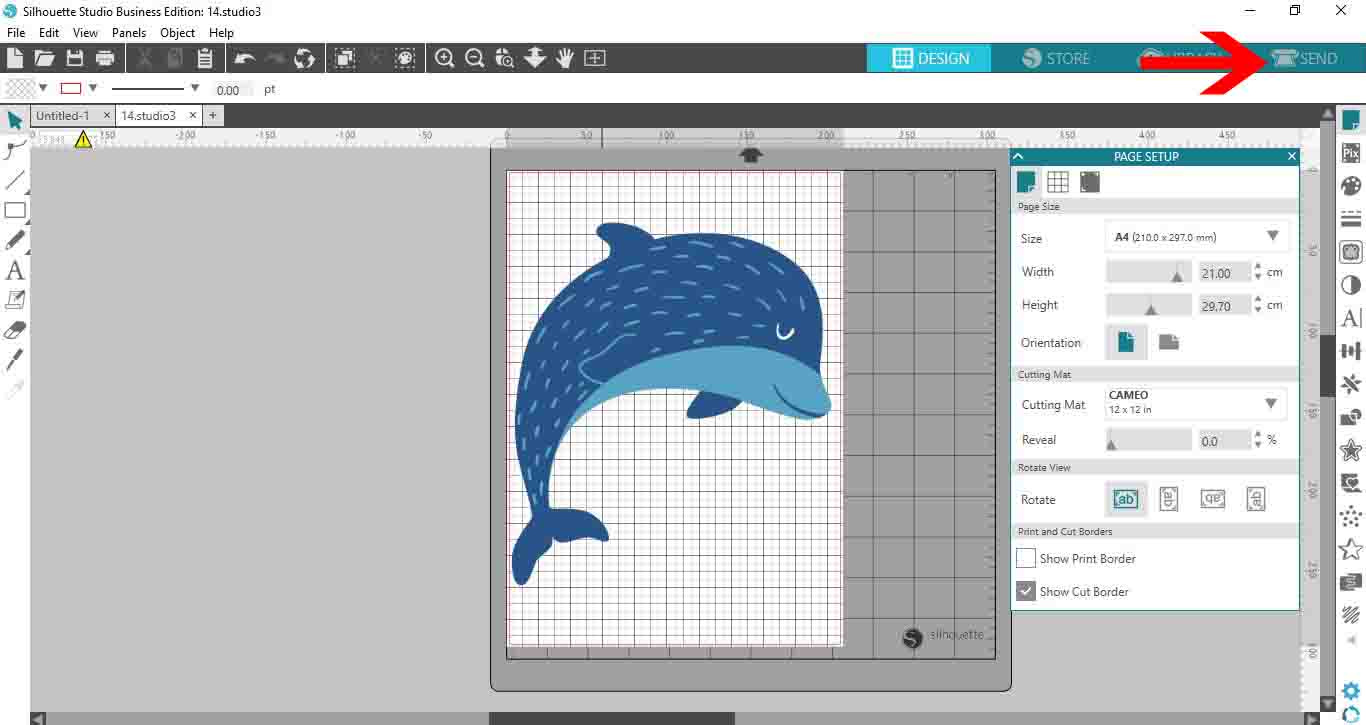Open the Grid Settings sub-tab
This screenshot has height=725, width=1366.
coord(1058,182)
